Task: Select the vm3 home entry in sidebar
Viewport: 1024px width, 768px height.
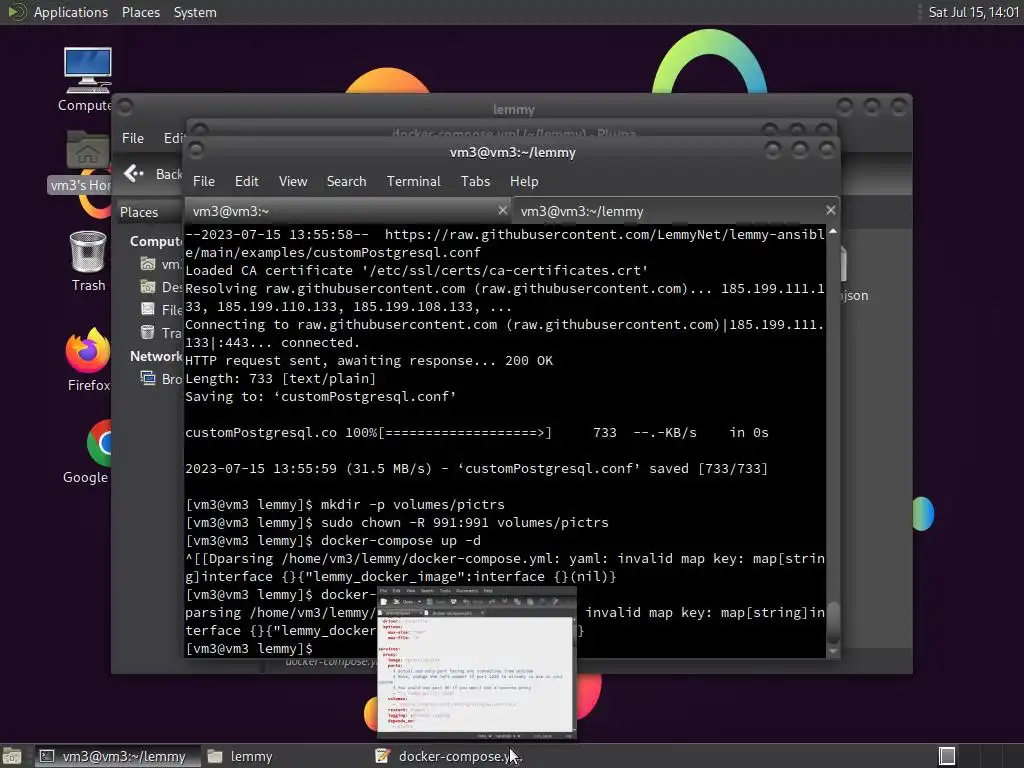Action: 161,264
